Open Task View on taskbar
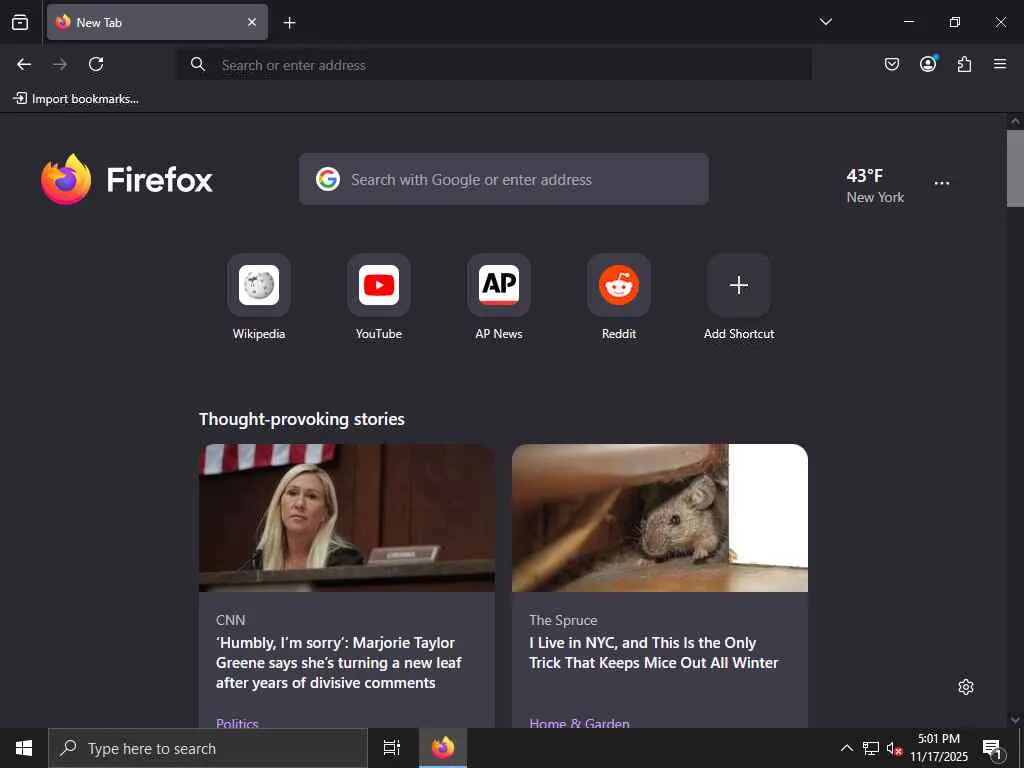The width and height of the screenshot is (1024, 768). [x=392, y=748]
